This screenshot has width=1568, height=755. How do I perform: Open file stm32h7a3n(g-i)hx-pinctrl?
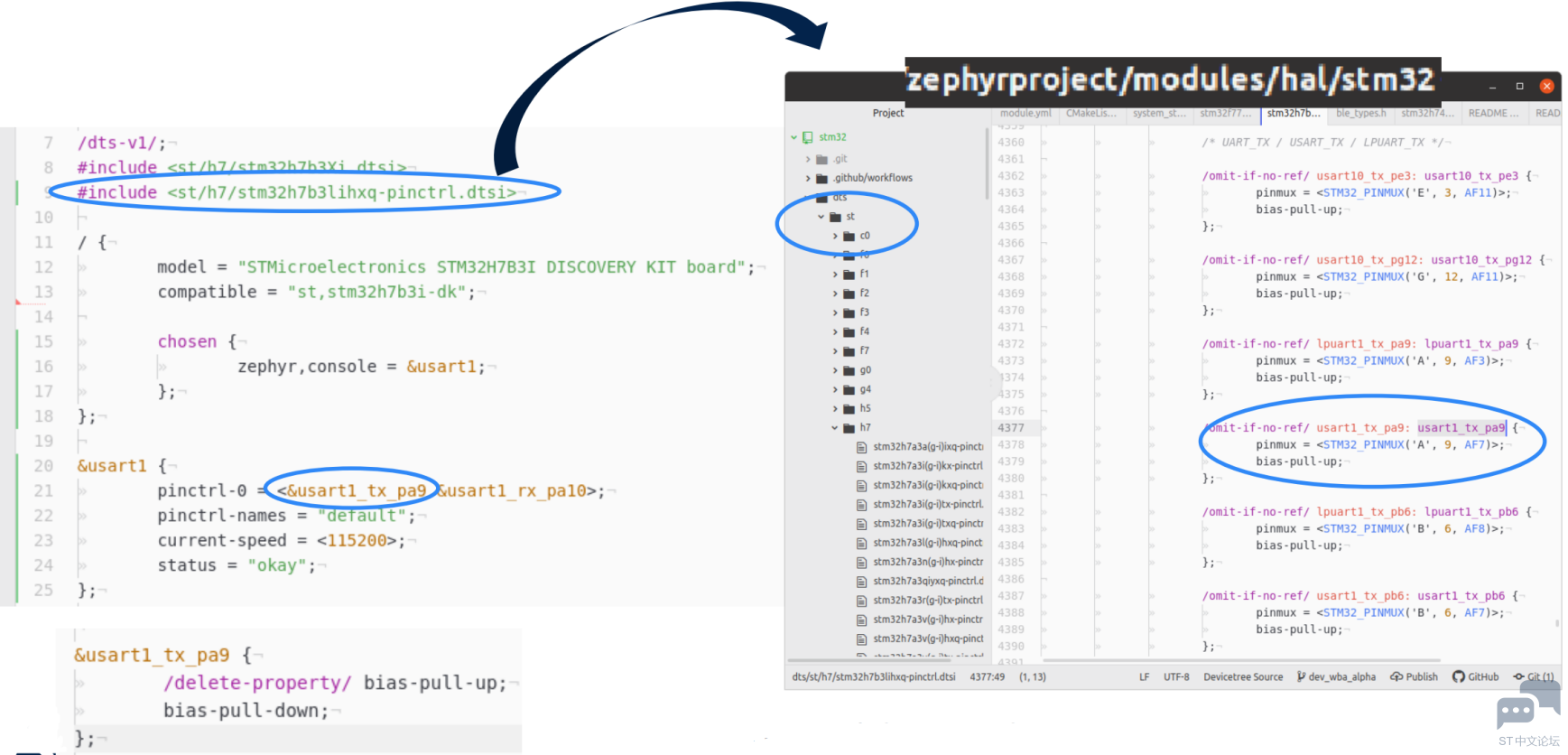pyautogui.click(x=928, y=562)
